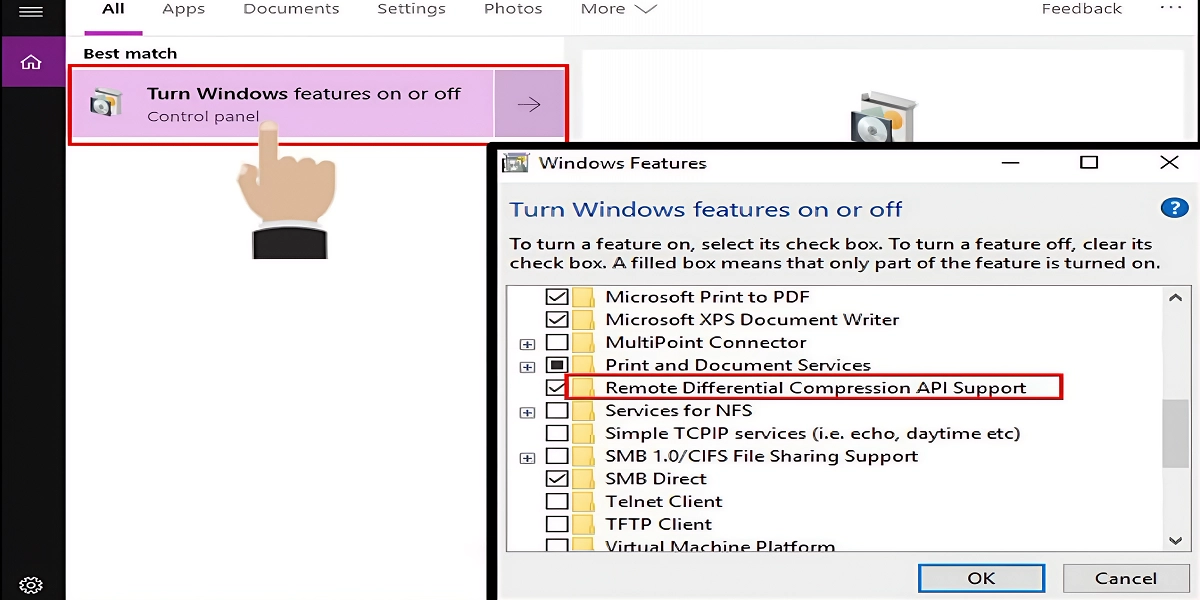Click the Windows Features title bar icon
Image resolution: width=1200 pixels, height=600 pixels.
[515, 163]
